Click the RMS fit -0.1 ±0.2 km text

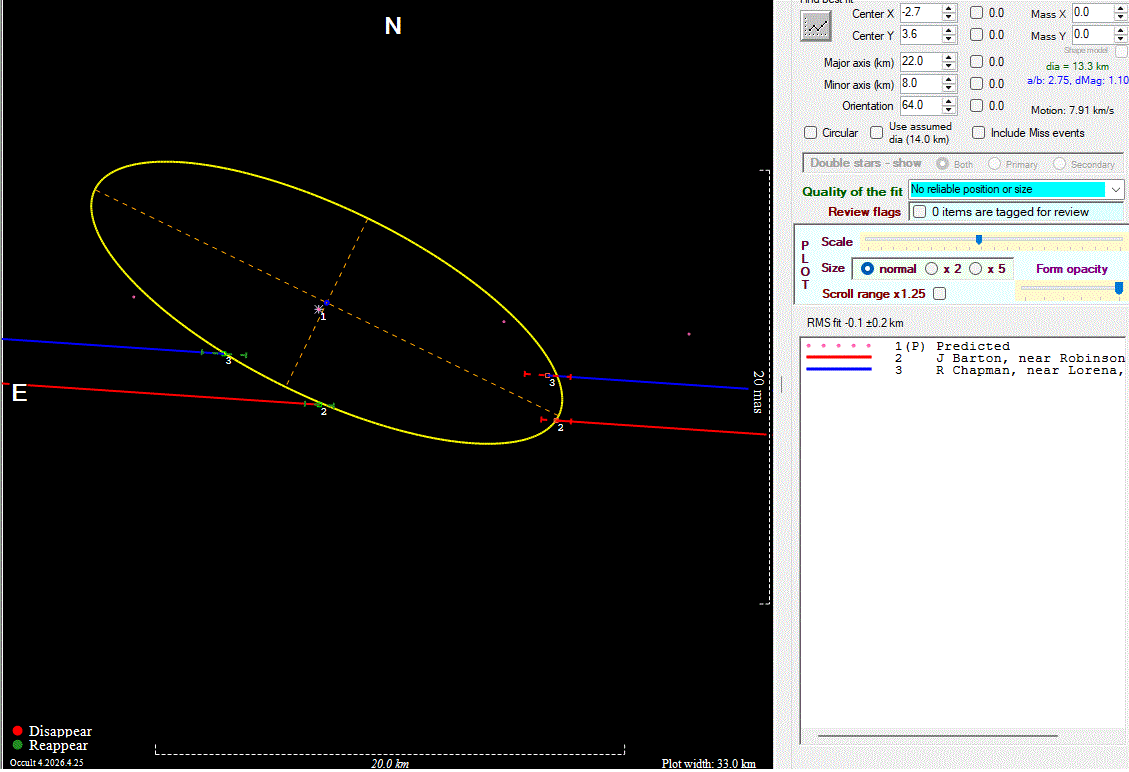click(x=855, y=323)
